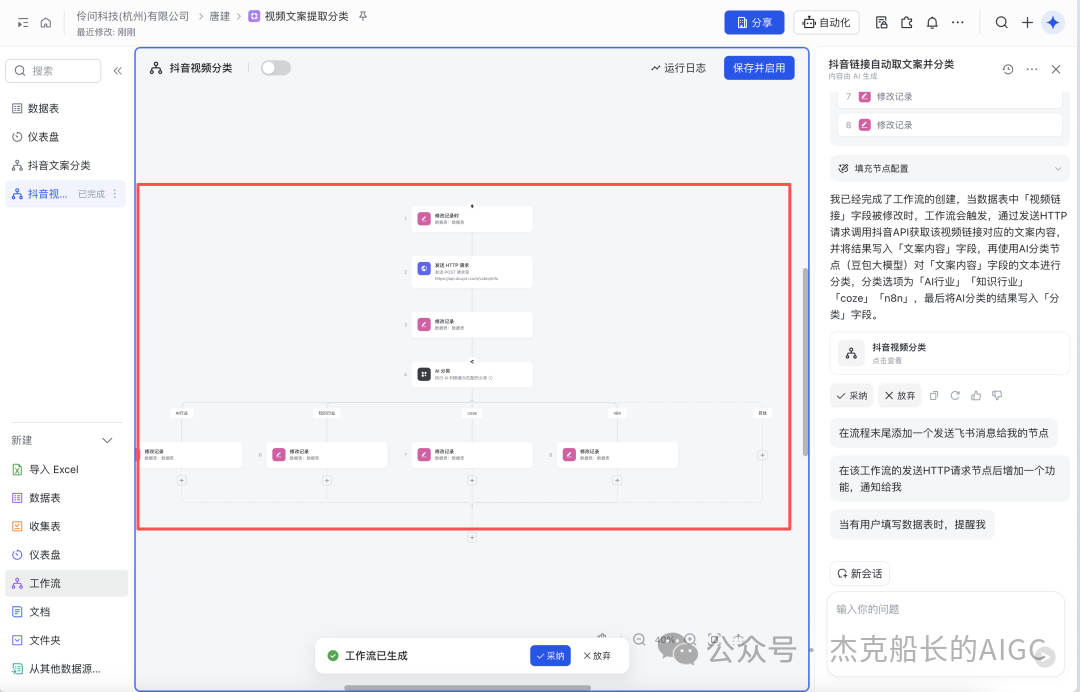
Task: Open 伶问科技(杭州)有限公司 breadcrumb
Action: point(132,16)
